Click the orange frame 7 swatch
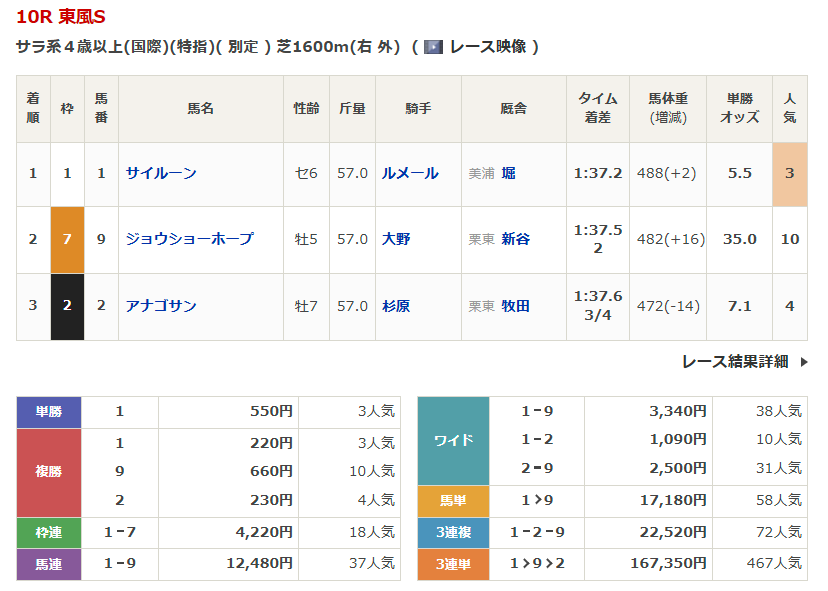 (67, 239)
